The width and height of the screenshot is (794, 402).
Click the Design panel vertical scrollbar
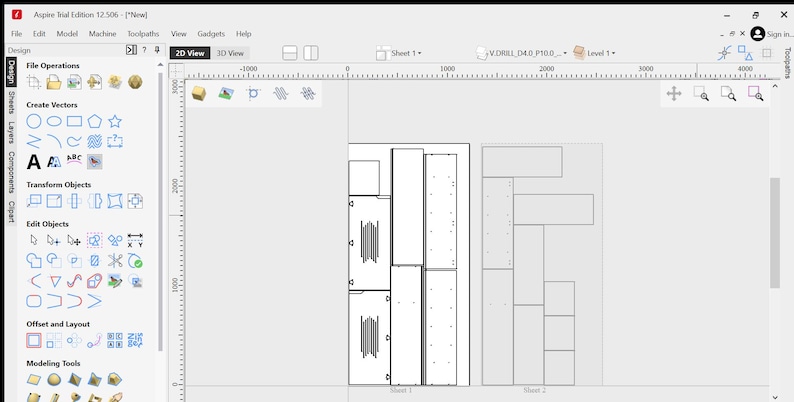tap(161, 210)
